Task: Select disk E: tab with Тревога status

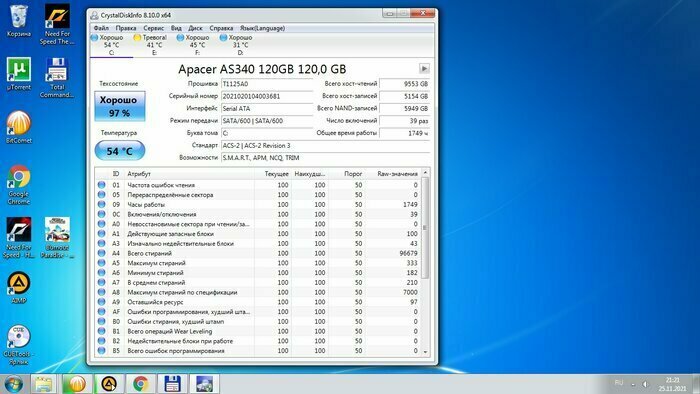Action: pos(154,45)
